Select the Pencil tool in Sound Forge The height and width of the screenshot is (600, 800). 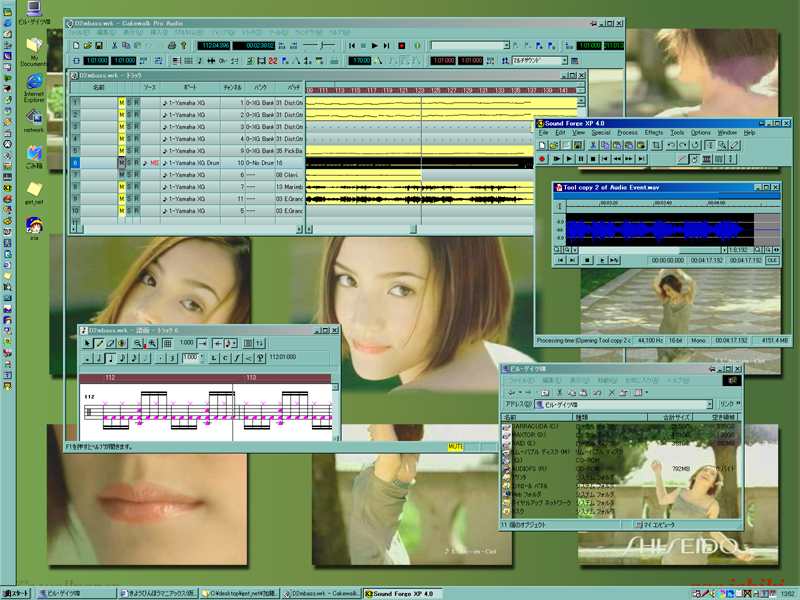point(735,145)
